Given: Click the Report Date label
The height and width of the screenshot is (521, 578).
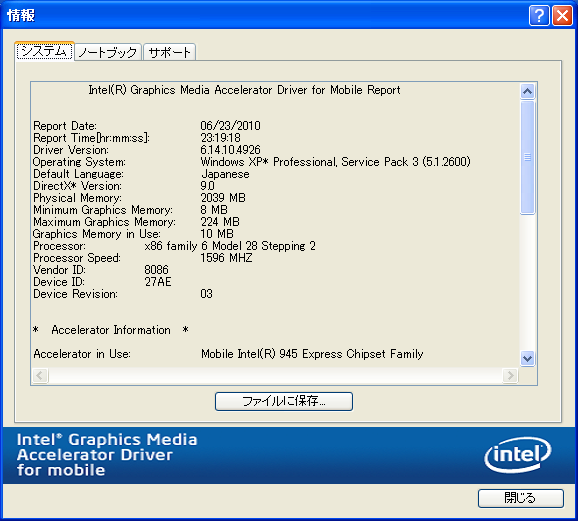Looking at the screenshot, I should coord(65,126).
